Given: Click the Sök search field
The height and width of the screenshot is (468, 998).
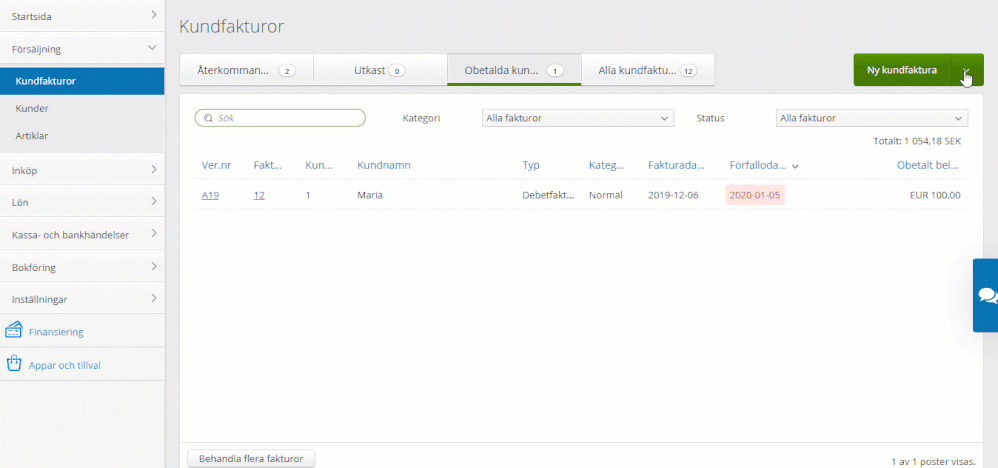Looking at the screenshot, I should pyautogui.click(x=285, y=118).
